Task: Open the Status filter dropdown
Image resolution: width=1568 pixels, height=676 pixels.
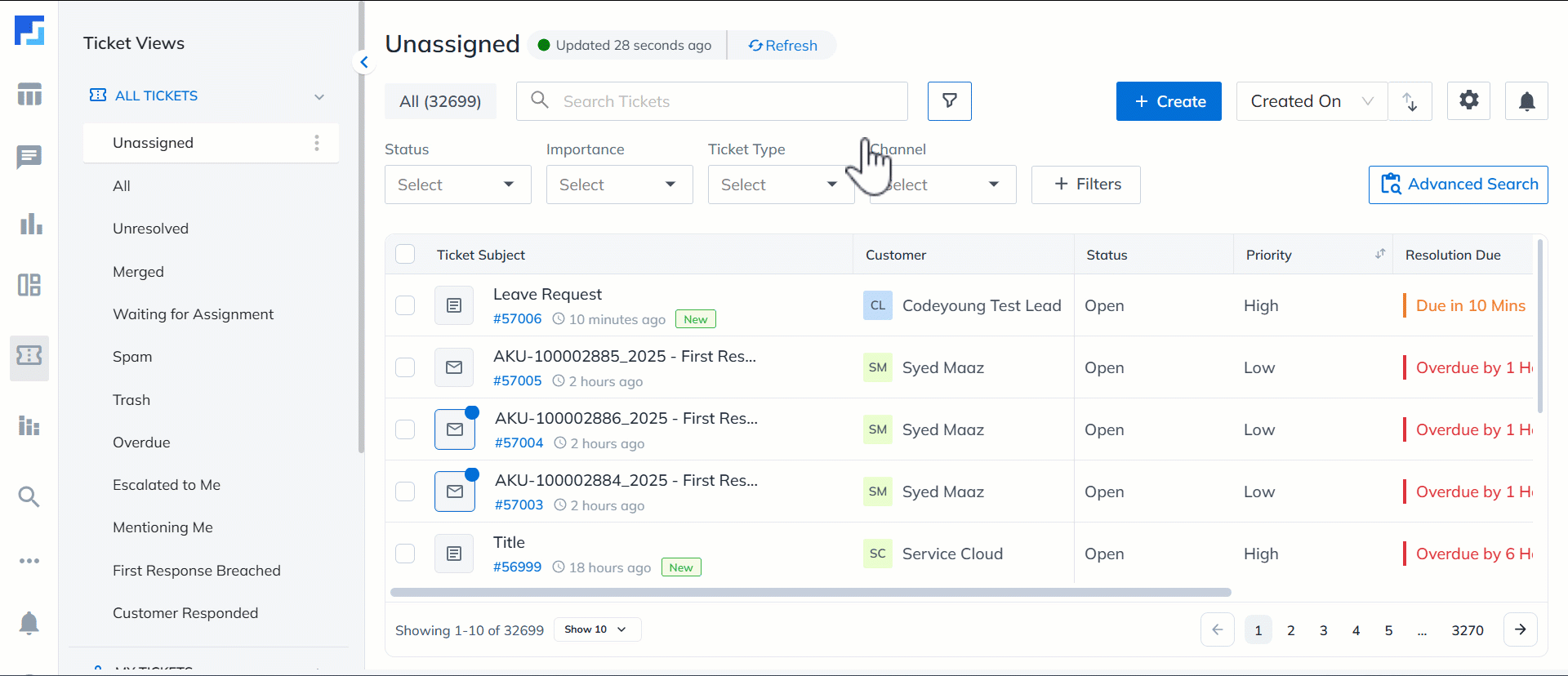Action: click(x=457, y=185)
